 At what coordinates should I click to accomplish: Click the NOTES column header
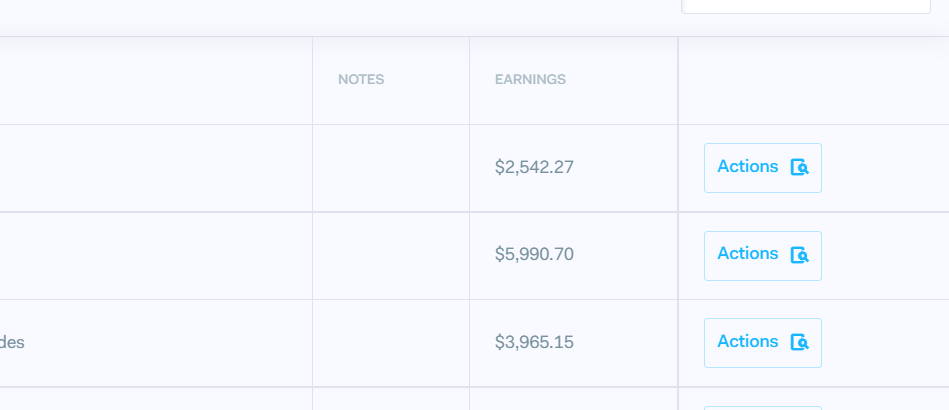(x=361, y=80)
